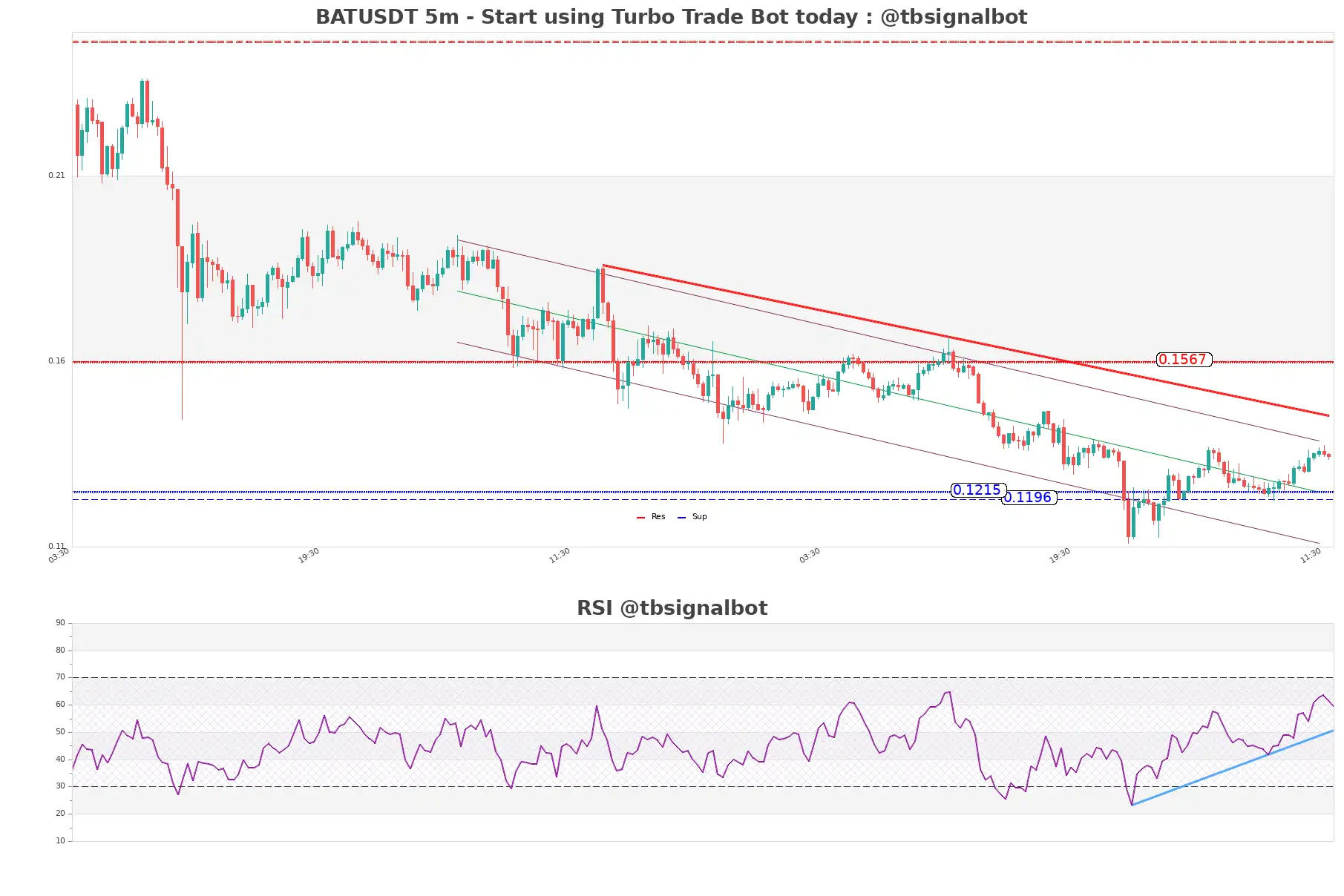The image size is (1344, 896).
Task: Click the RSI 30 axis label
Action: coord(60,786)
